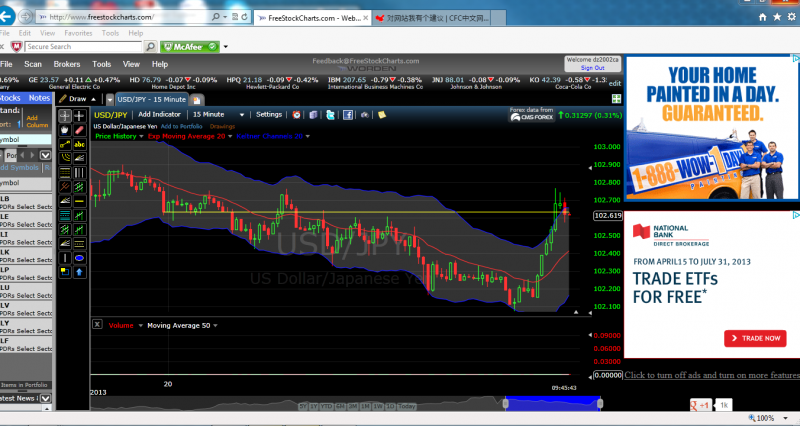Open the yellow sticky note icon
800x426 pixels.
tap(382, 115)
